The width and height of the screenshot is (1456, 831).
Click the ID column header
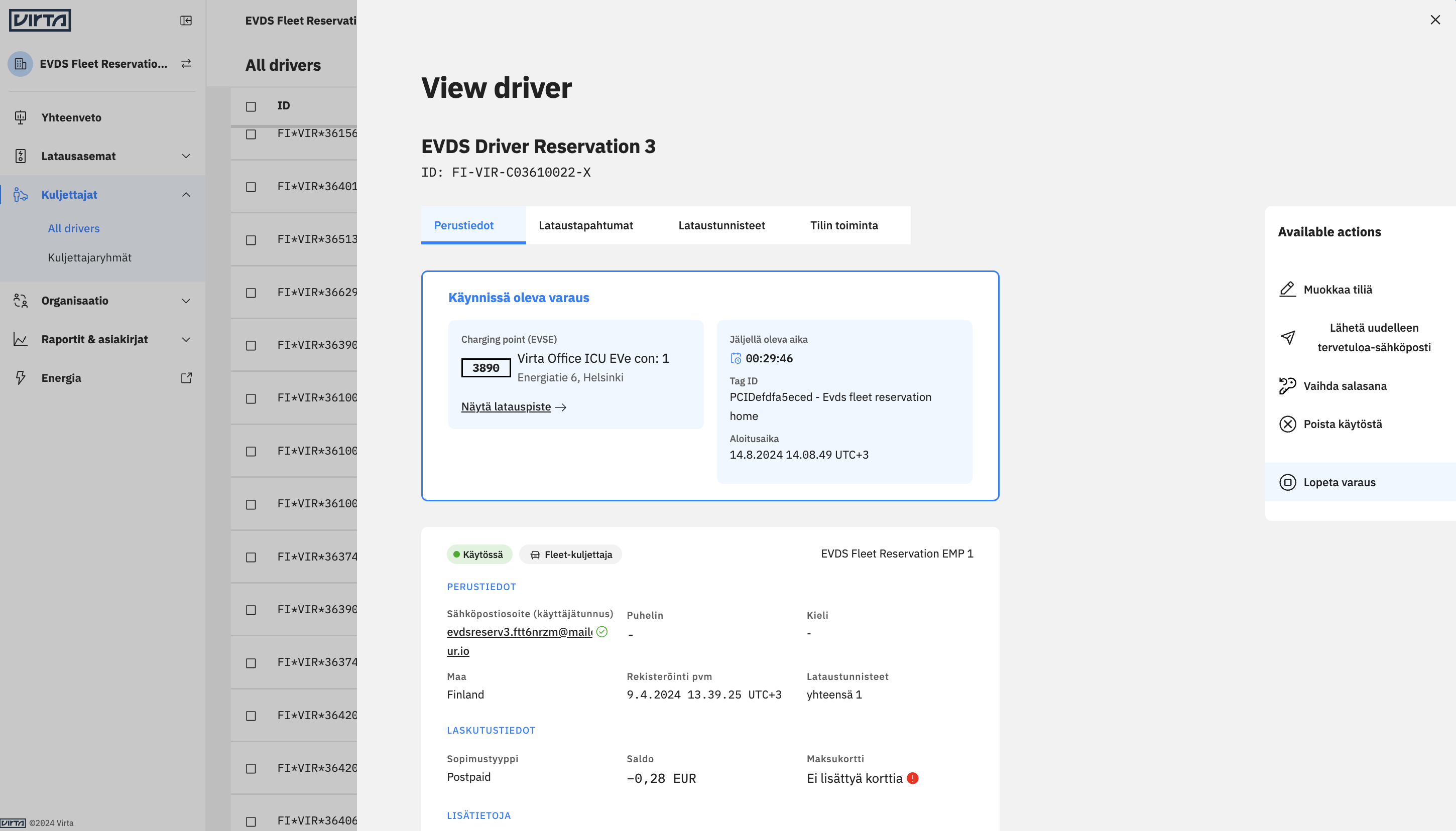[x=283, y=105]
